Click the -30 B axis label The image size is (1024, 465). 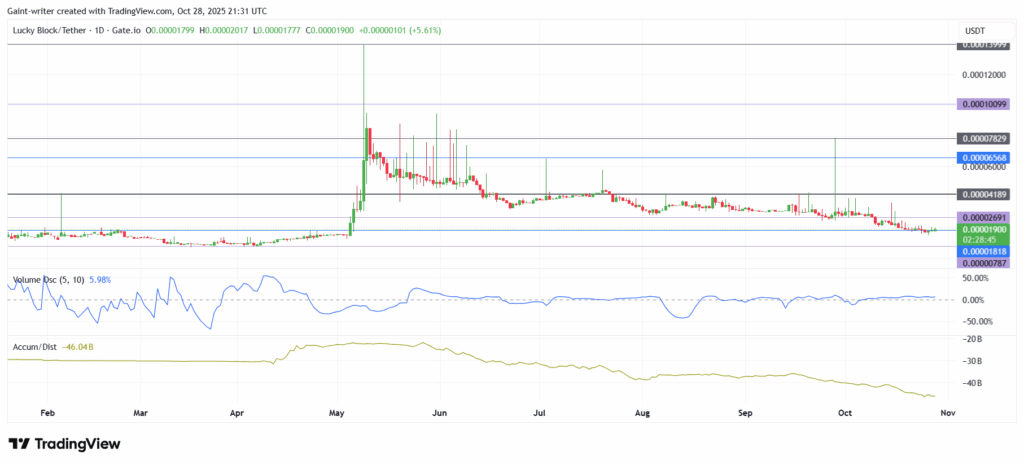(x=972, y=361)
